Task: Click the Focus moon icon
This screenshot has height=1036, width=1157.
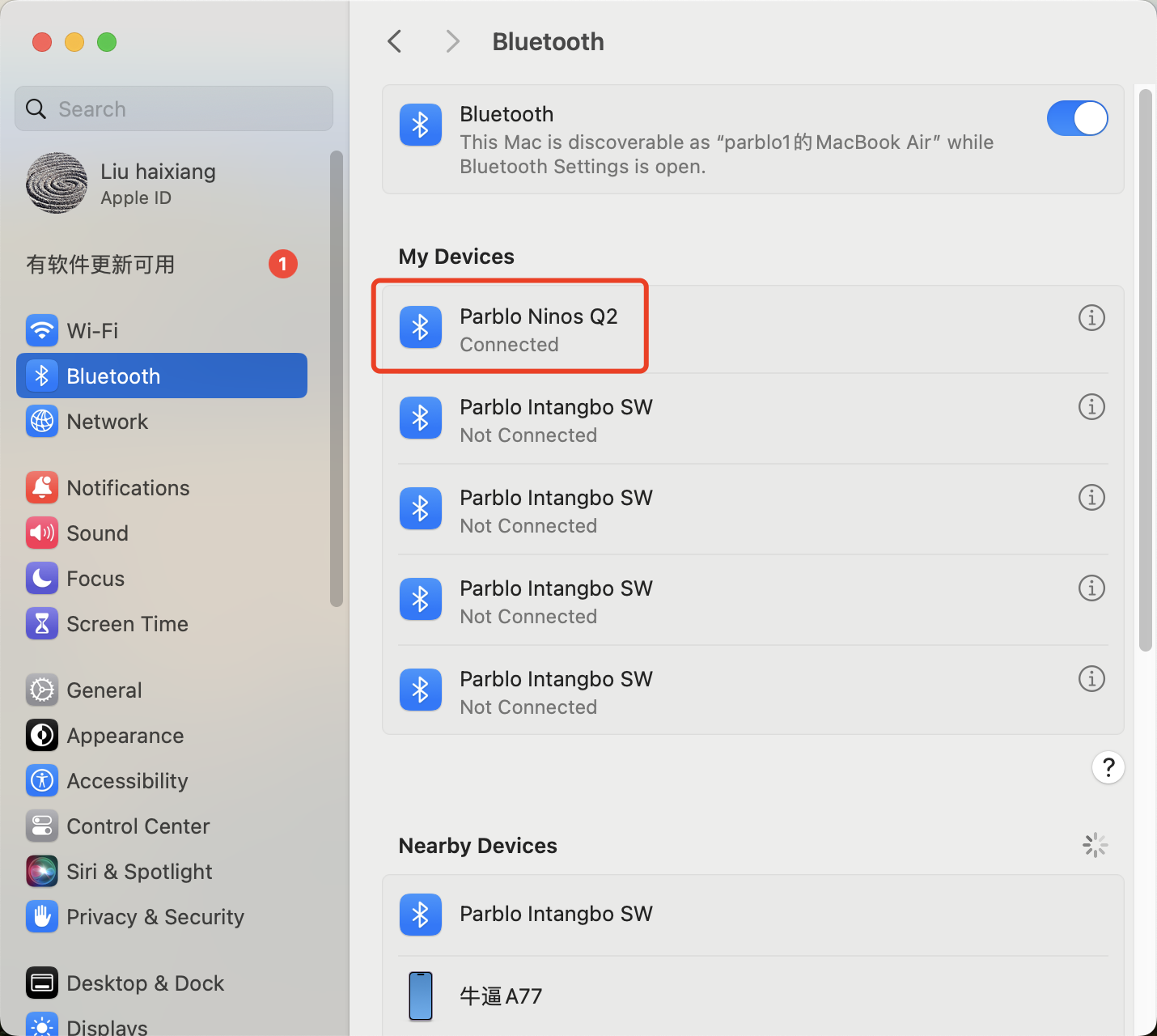Action: 41,578
